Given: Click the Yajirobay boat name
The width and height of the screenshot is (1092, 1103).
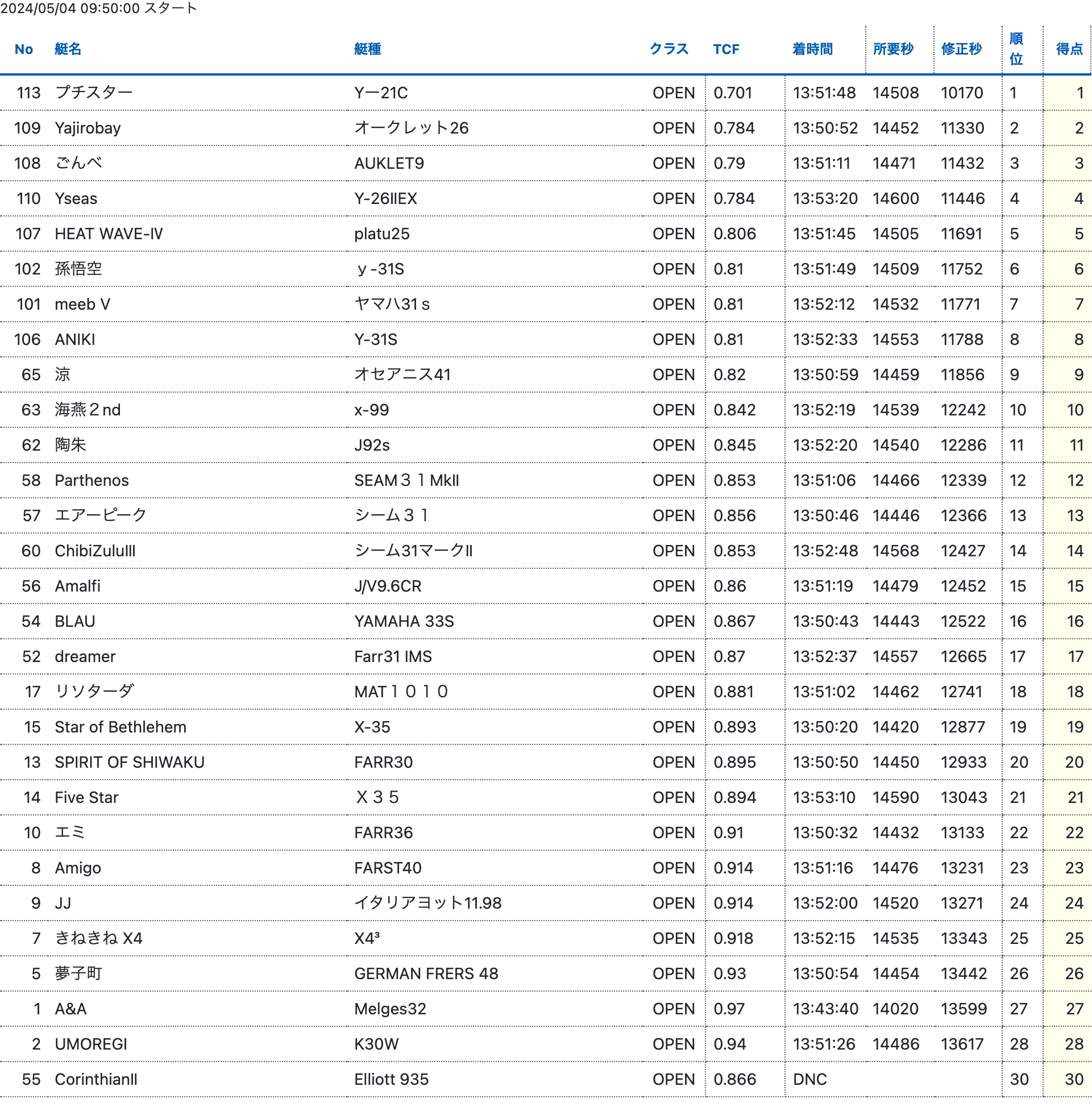Looking at the screenshot, I should click(x=88, y=128).
